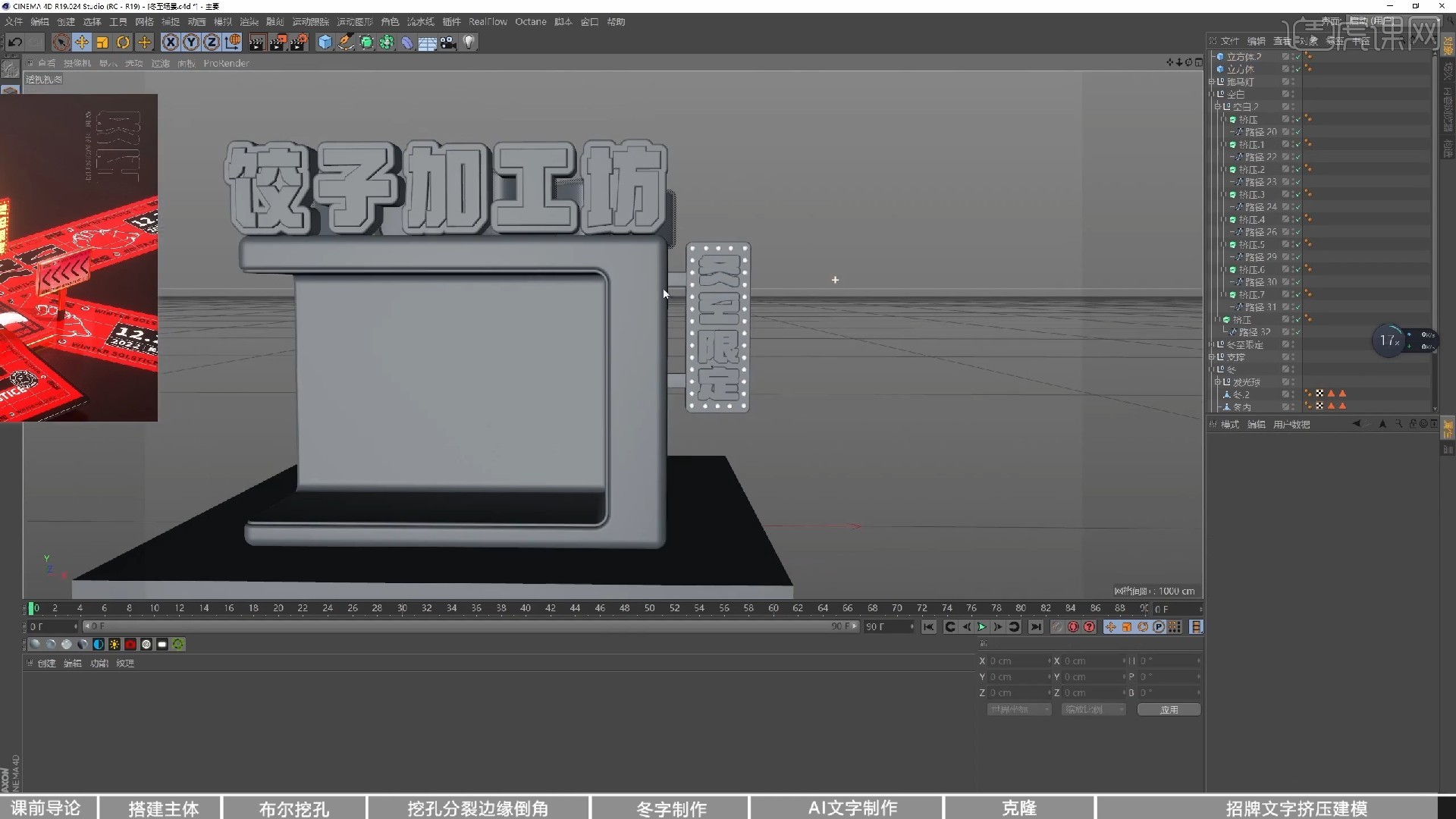Image resolution: width=1456 pixels, height=819 pixels.
Task: Click the Cube primitive icon
Action: pyautogui.click(x=325, y=42)
